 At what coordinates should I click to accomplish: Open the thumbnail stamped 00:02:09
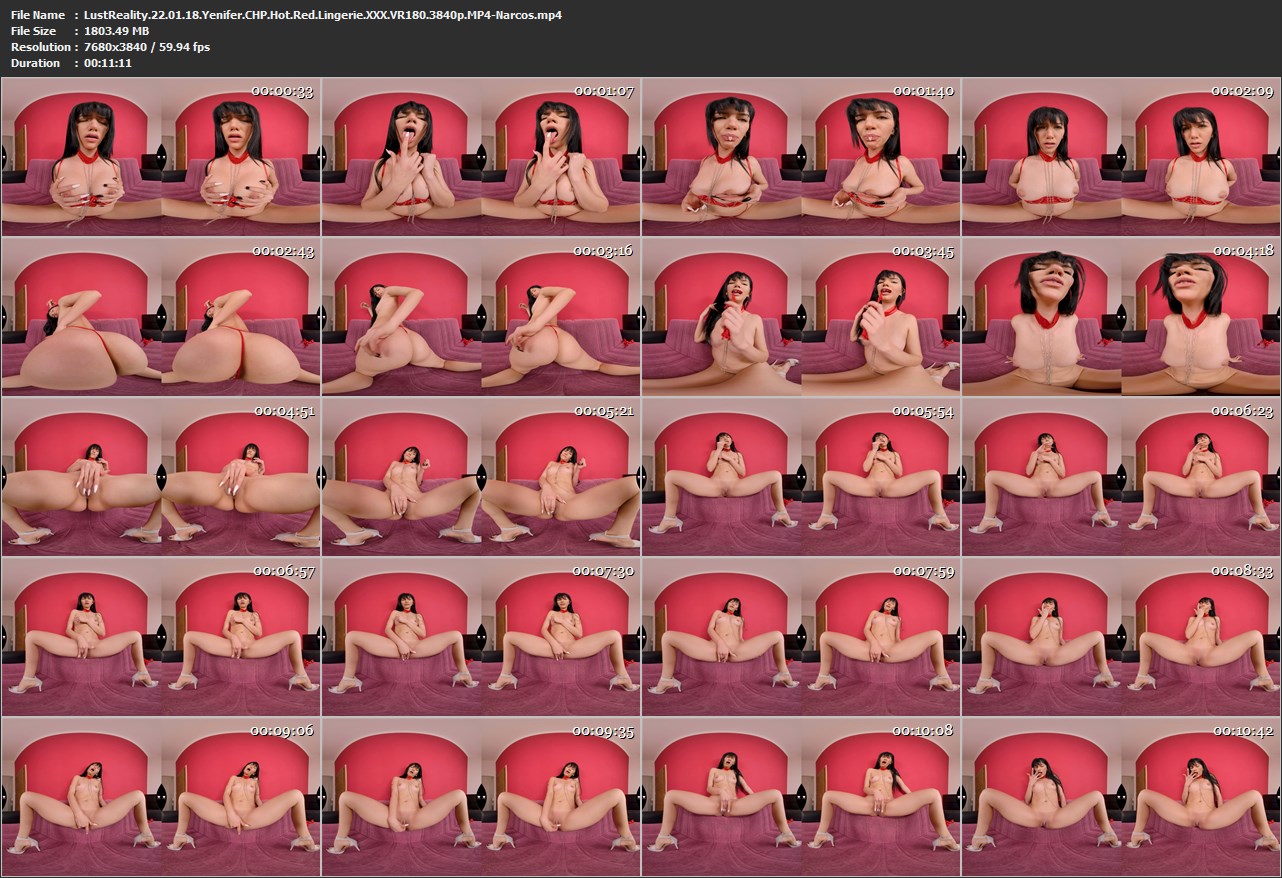pyautogui.click(x=1121, y=157)
